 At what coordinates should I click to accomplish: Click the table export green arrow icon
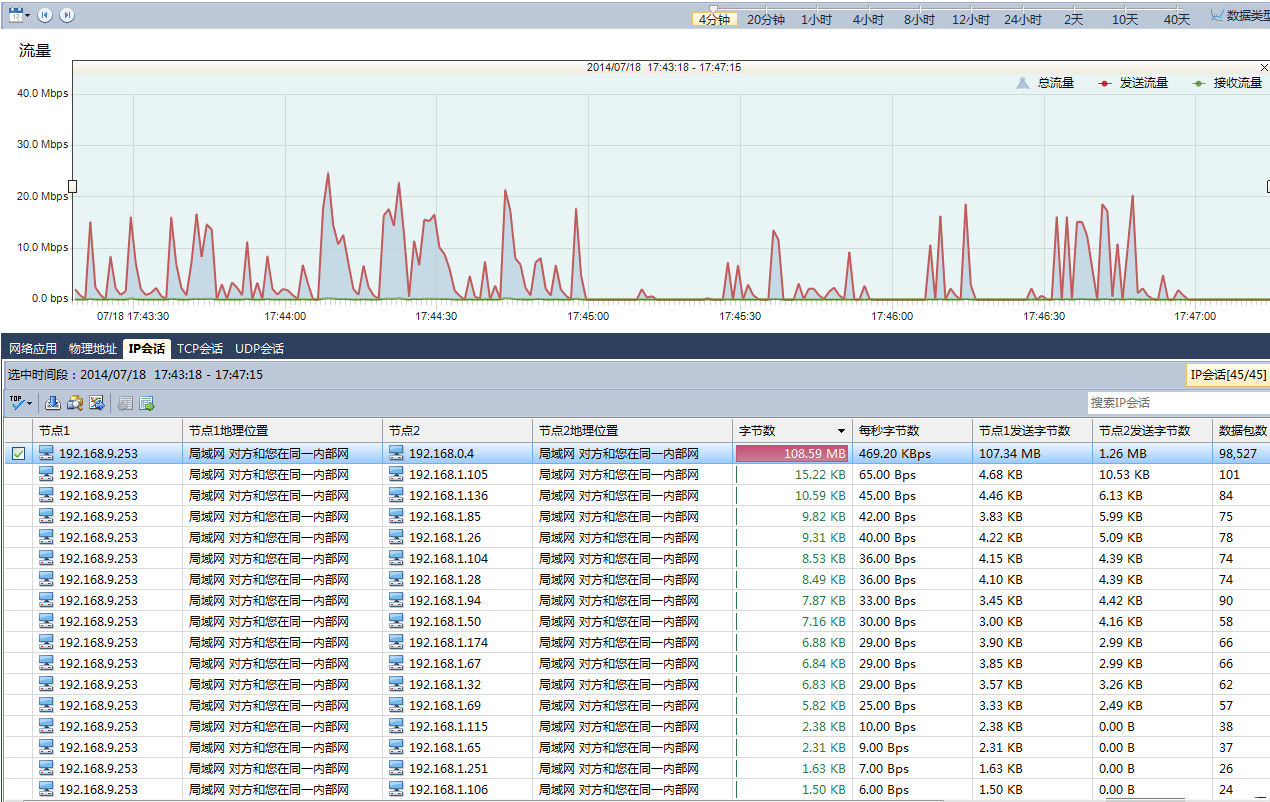(x=147, y=403)
